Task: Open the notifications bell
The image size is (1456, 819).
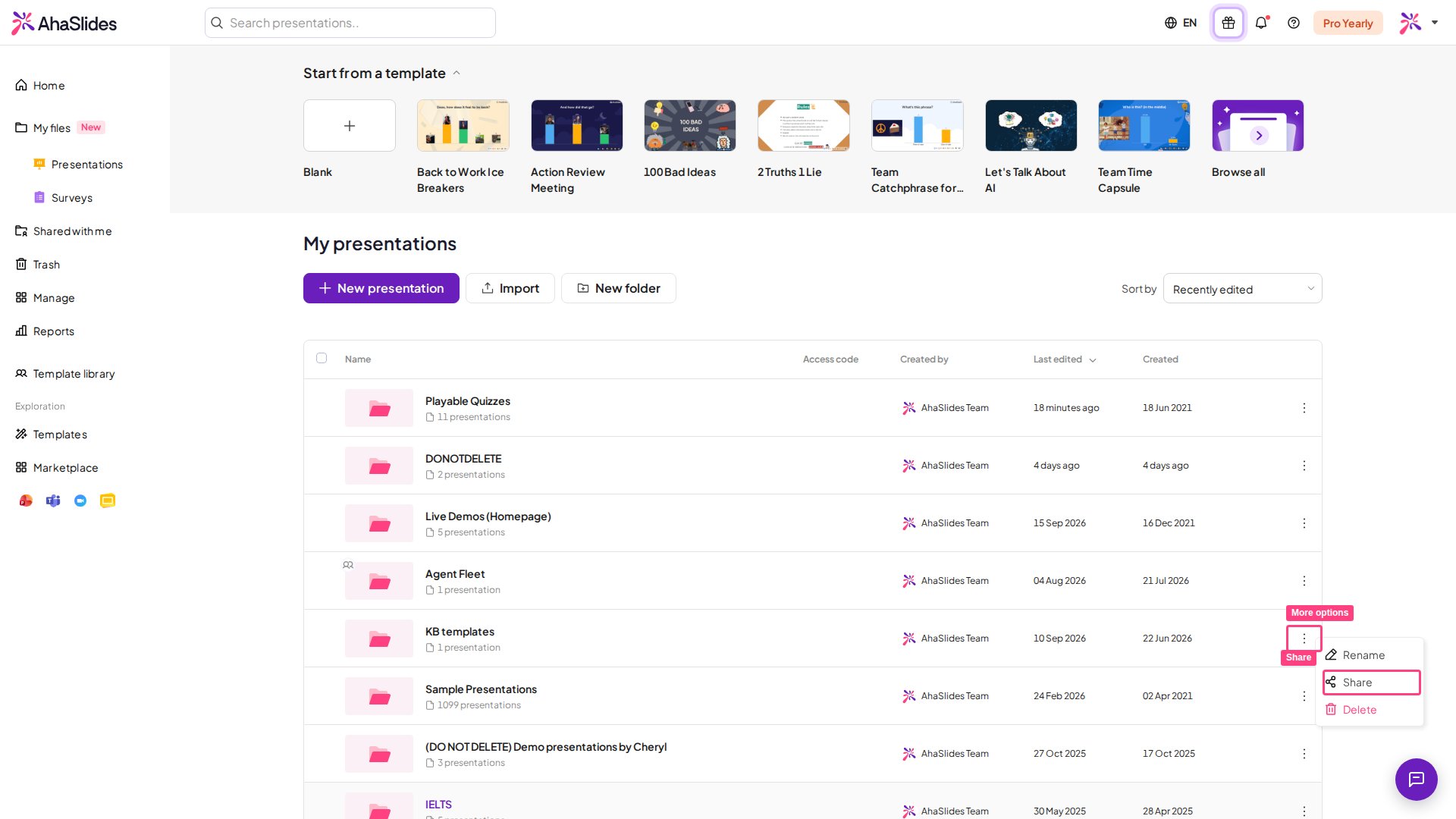Action: click(1261, 23)
